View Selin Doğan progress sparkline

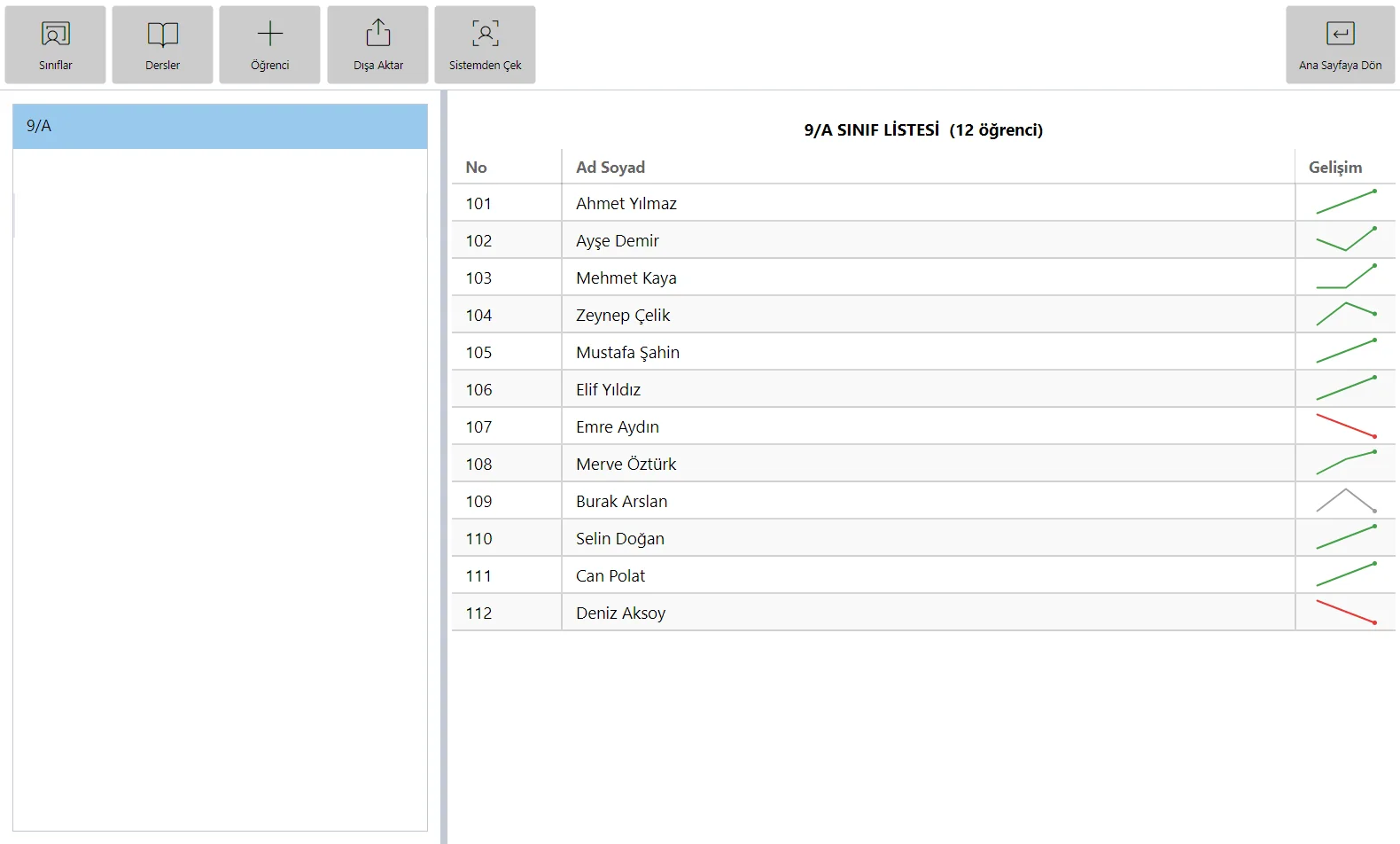coord(1346,538)
